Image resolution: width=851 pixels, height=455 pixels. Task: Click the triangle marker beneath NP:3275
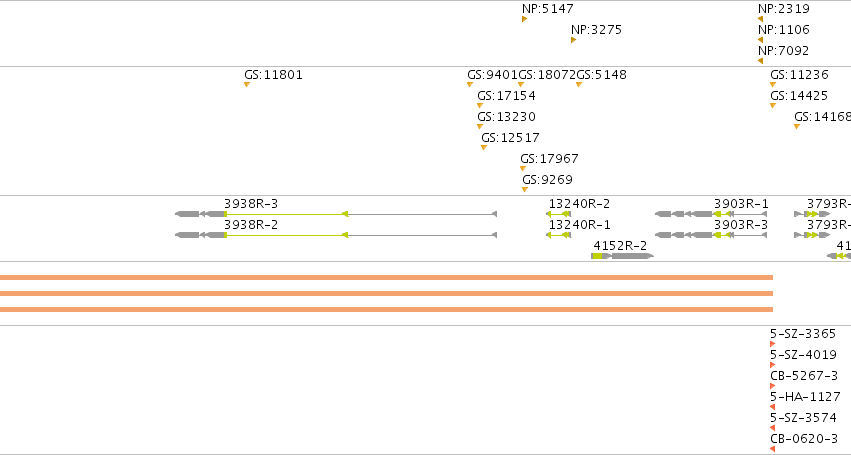(x=573, y=40)
